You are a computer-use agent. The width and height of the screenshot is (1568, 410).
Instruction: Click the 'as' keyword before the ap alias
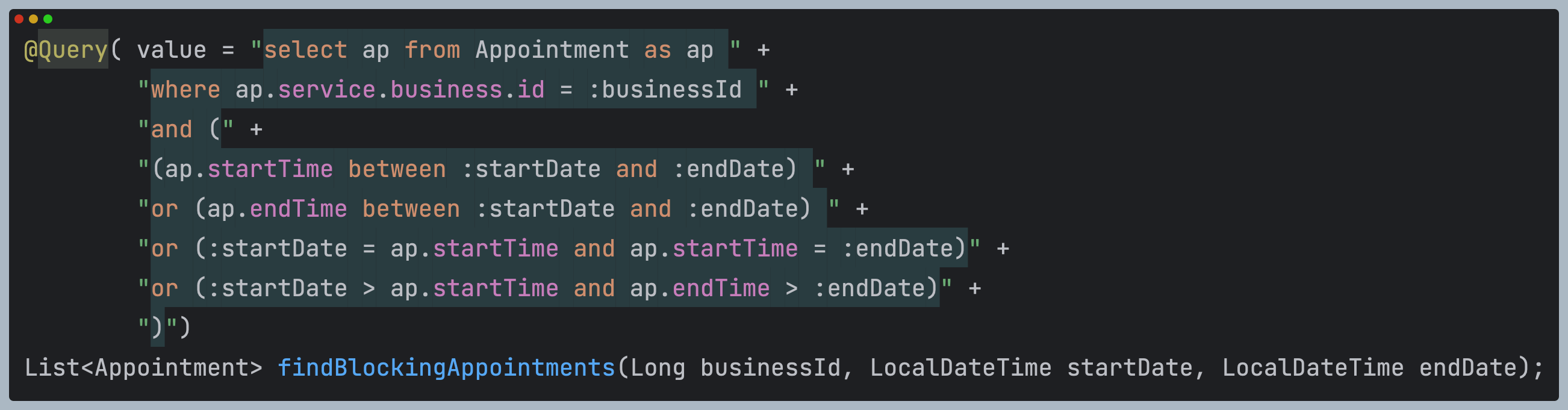tap(658, 50)
